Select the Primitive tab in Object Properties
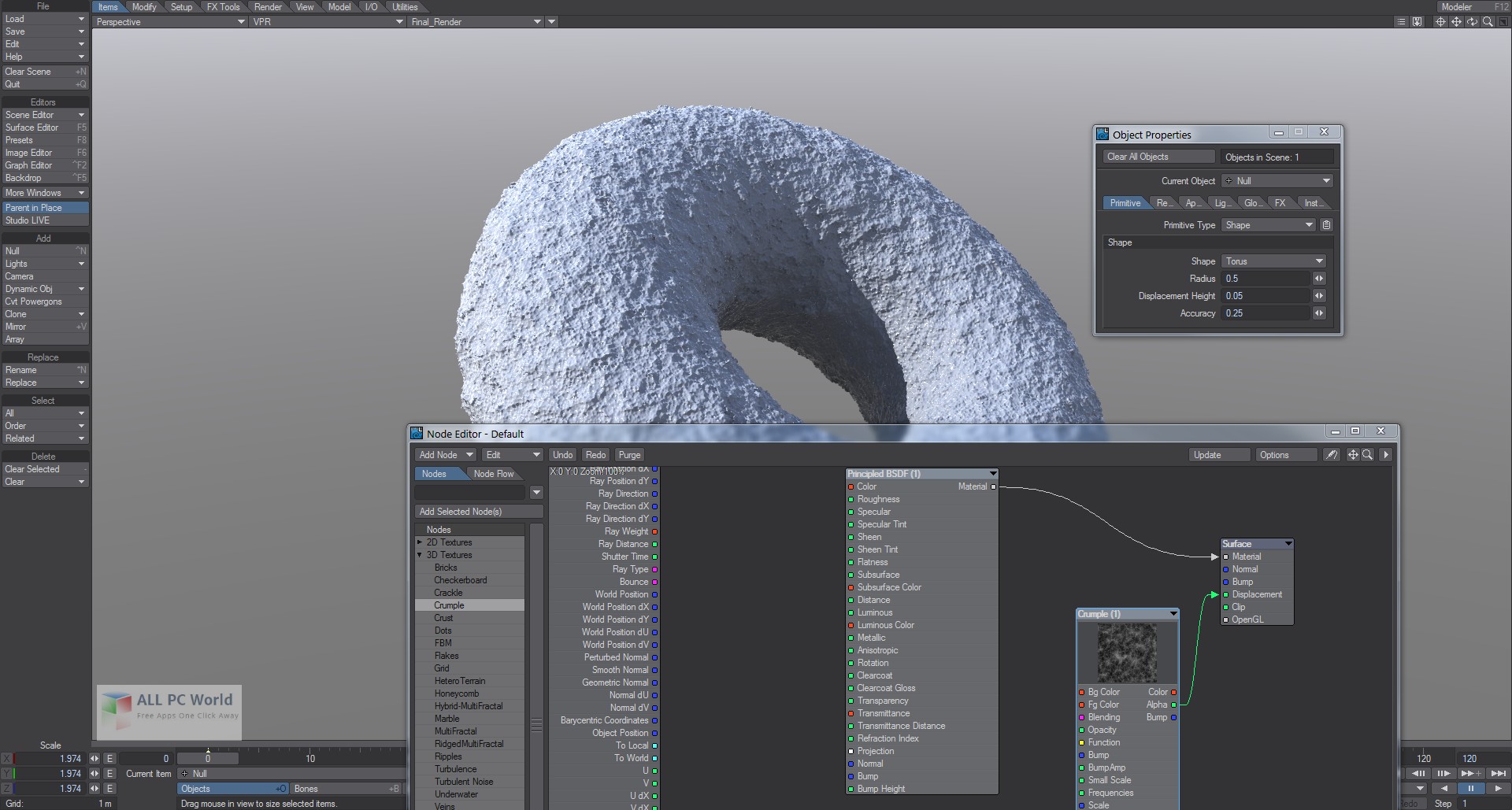Viewport: 1512px width, 810px height. (1125, 203)
